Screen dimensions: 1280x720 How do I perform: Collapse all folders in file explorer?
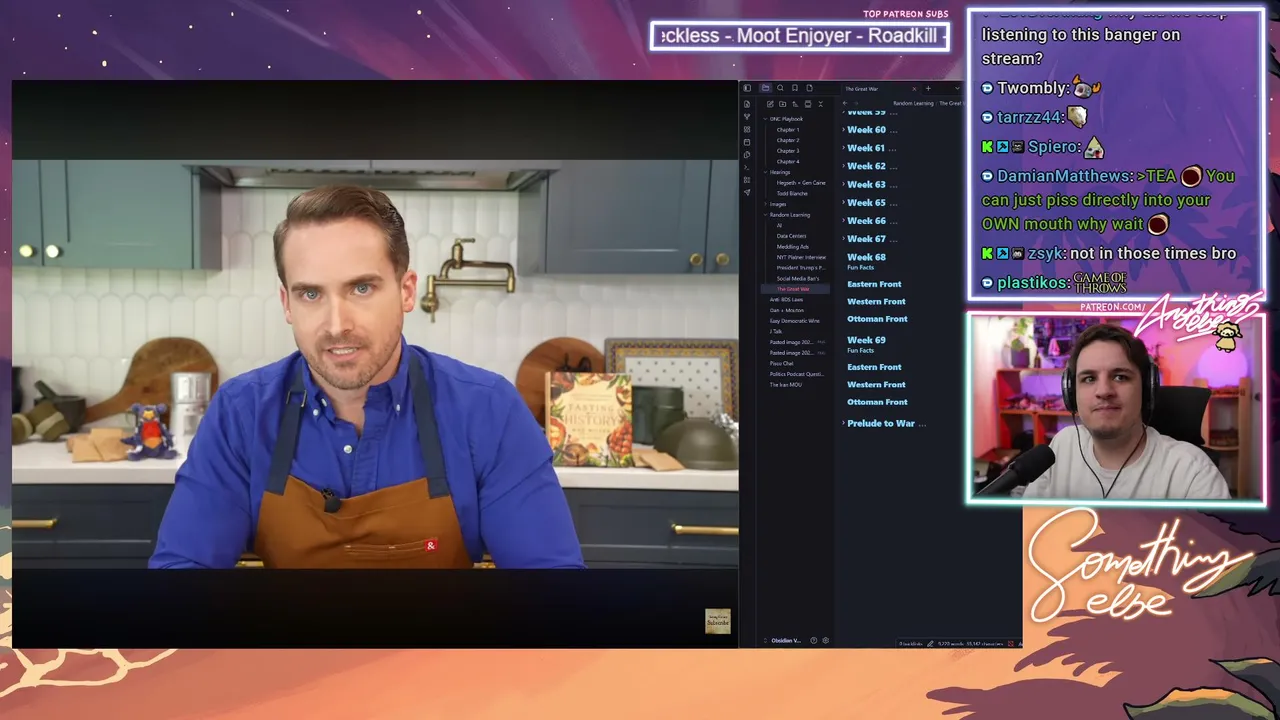tap(821, 104)
